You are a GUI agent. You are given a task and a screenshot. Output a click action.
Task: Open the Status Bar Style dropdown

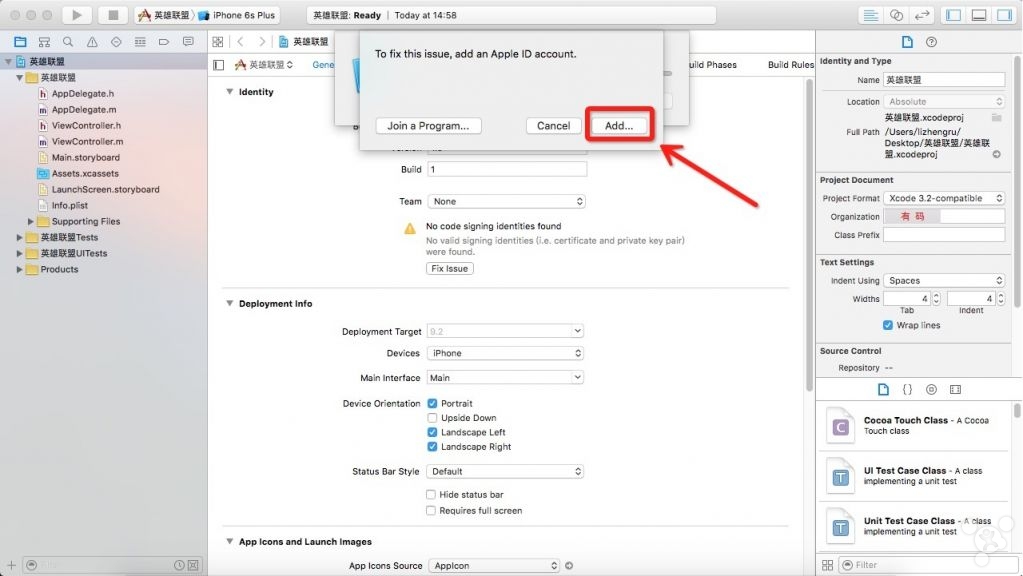(505, 471)
